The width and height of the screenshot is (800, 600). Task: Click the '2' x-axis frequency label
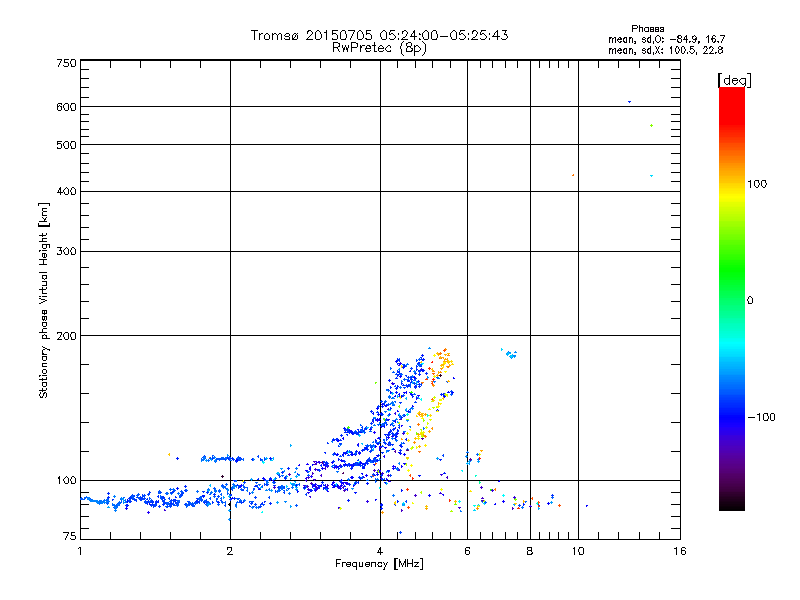click(x=230, y=551)
